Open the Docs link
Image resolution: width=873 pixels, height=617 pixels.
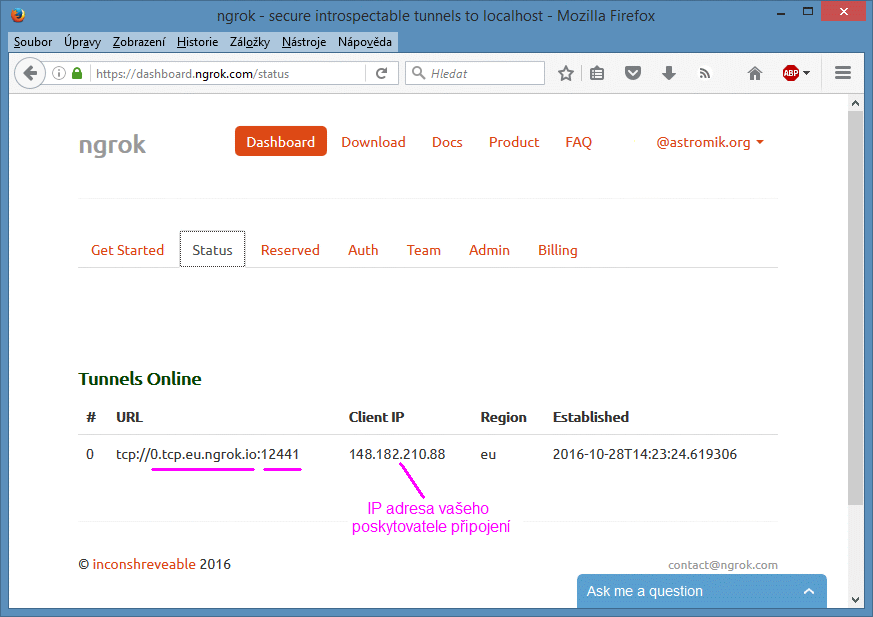point(447,142)
